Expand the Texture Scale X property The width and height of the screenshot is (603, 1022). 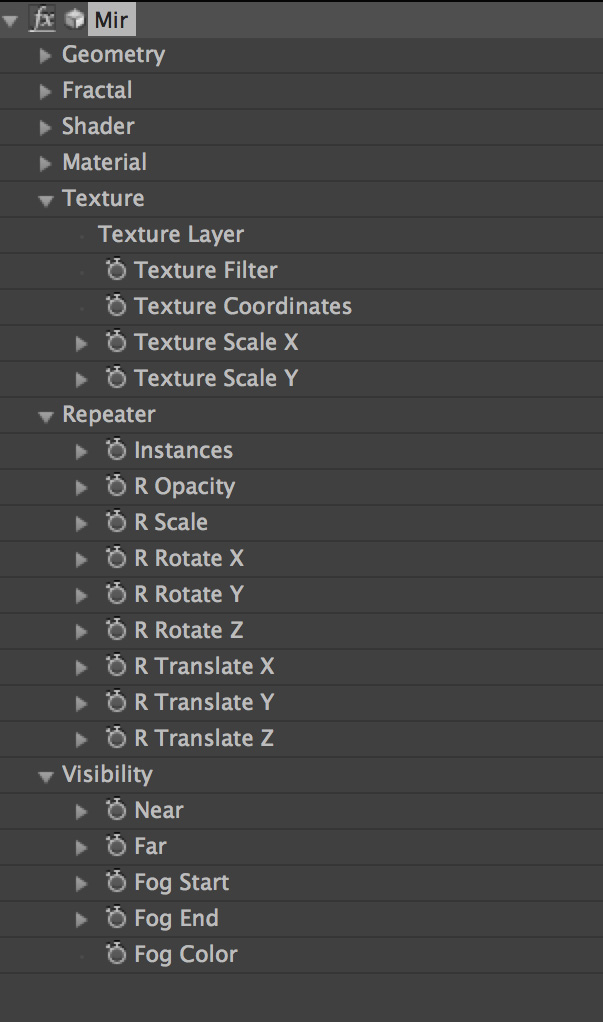[x=81, y=343]
